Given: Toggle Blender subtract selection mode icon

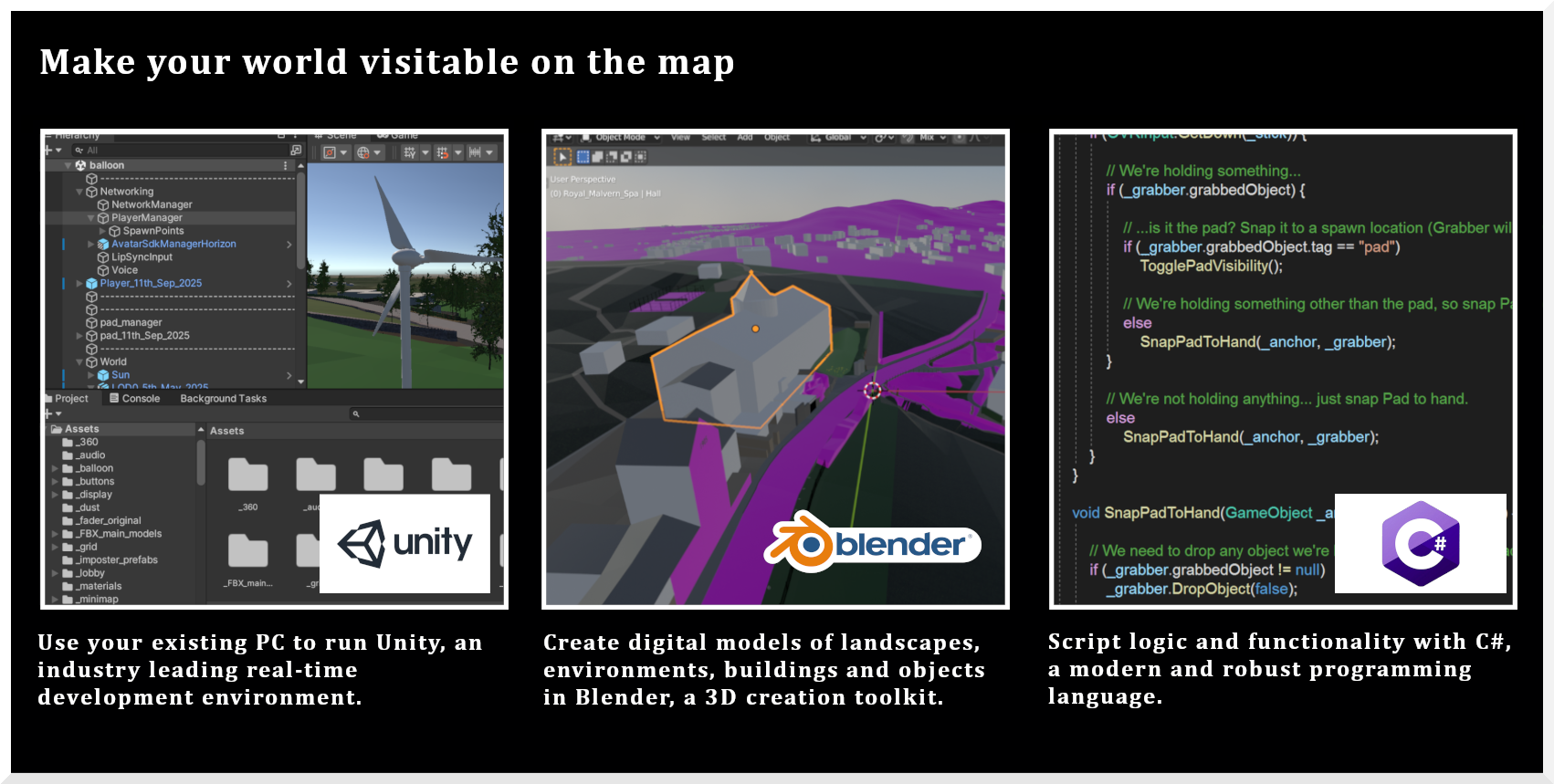Looking at the screenshot, I should pyautogui.click(x=612, y=157).
